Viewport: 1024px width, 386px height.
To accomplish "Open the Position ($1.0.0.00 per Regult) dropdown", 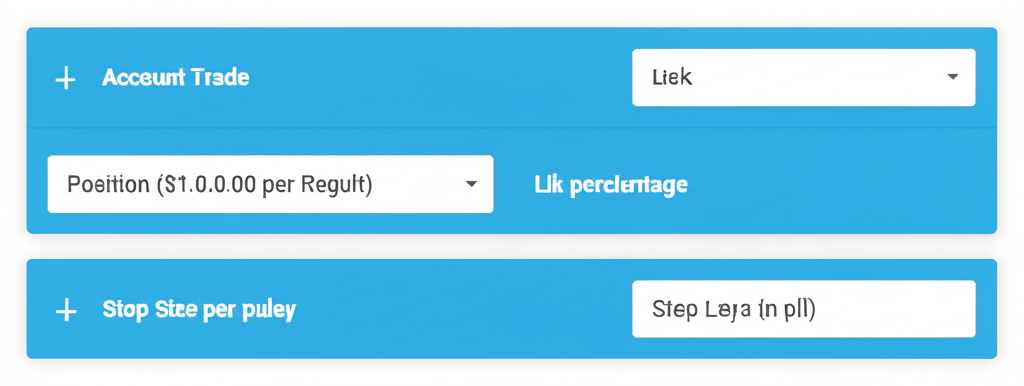I will [270, 184].
